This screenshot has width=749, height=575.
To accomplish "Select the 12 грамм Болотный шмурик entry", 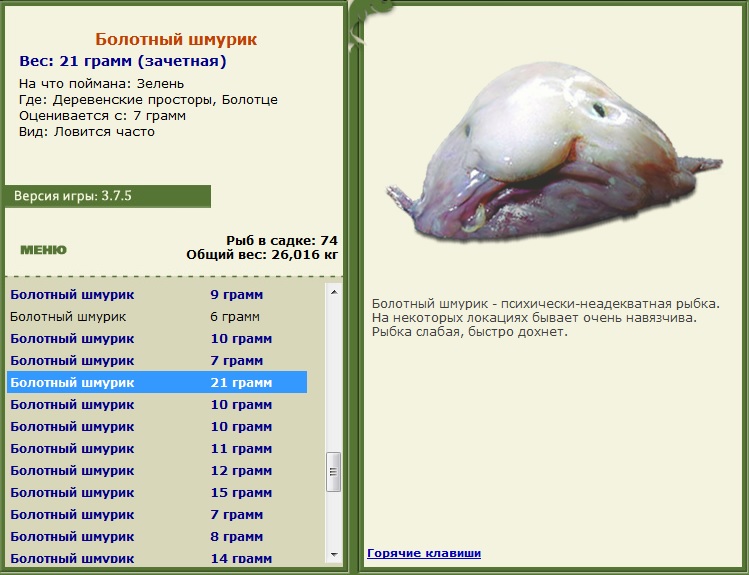I will 157,470.
